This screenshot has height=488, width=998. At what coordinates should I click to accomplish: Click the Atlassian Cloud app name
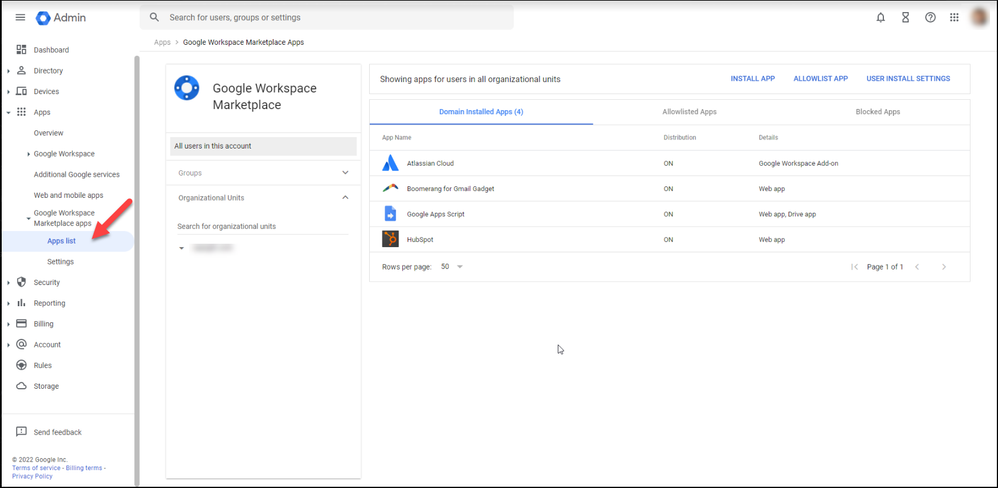click(x=430, y=164)
